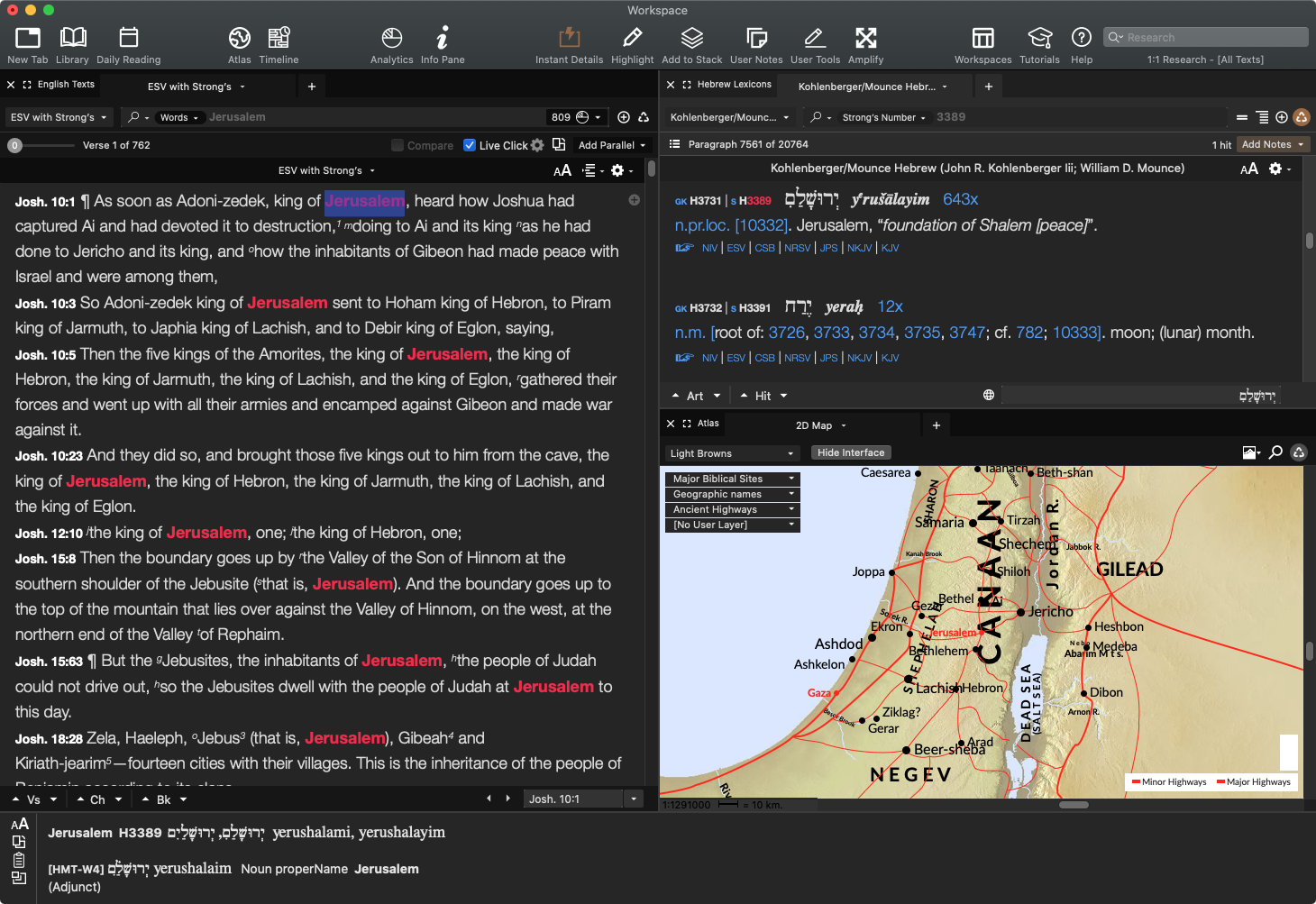Open the Atlas tool in toolbar

(239, 45)
